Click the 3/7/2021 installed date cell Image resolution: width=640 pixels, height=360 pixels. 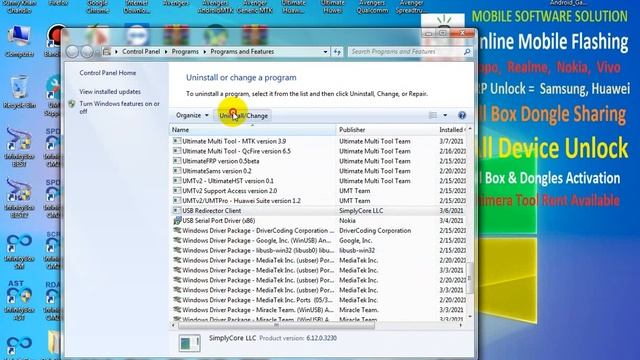click(451, 141)
